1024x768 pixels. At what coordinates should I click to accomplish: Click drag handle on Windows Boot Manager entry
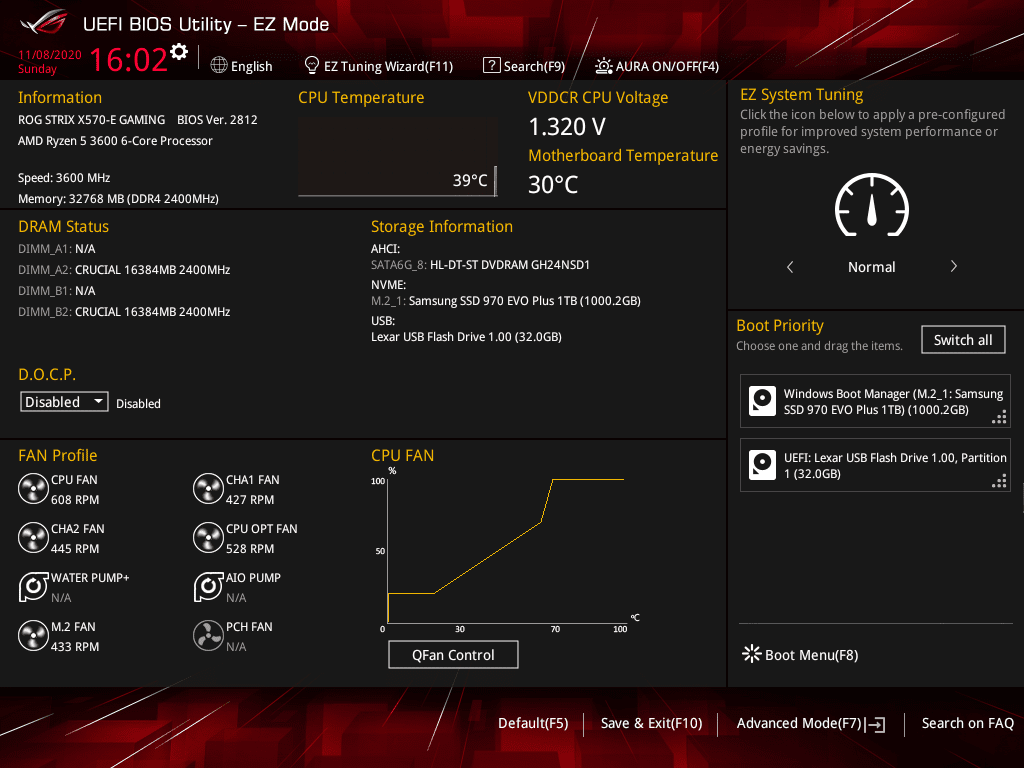pos(999,417)
